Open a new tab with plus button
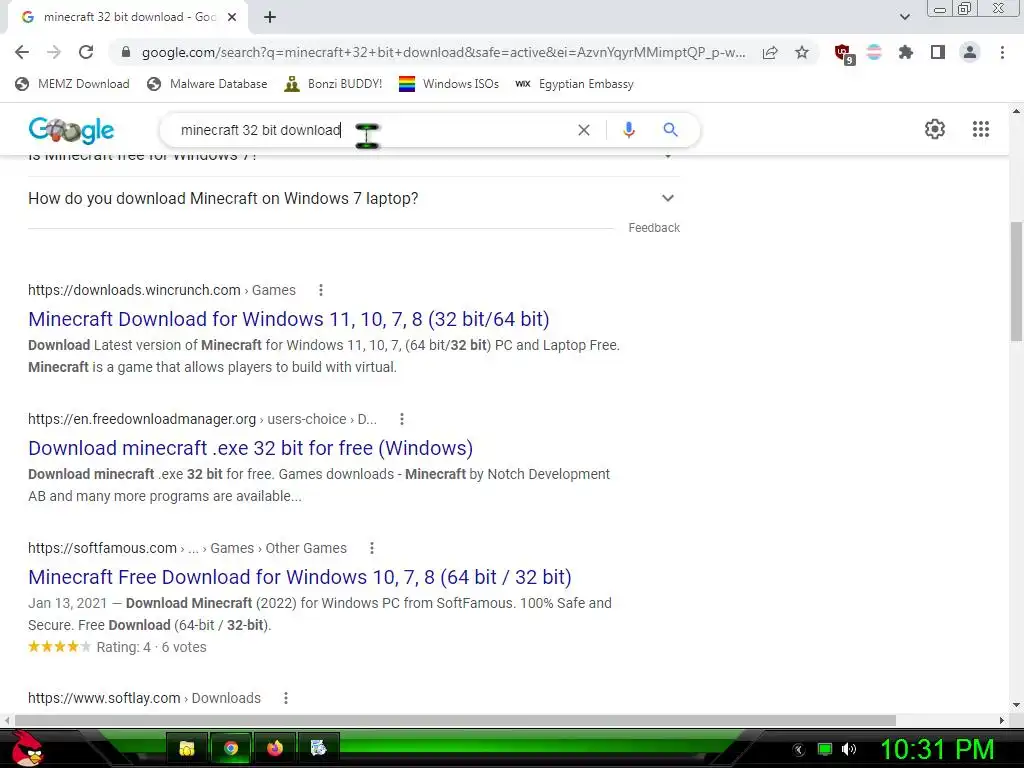The image size is (1024, 768). tap(270, 18)
